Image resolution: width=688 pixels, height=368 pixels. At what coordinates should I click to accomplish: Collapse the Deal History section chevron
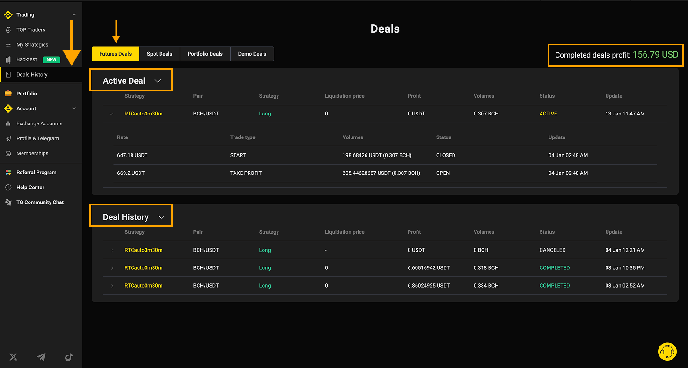pyautogui.click(x=161, y=217)
